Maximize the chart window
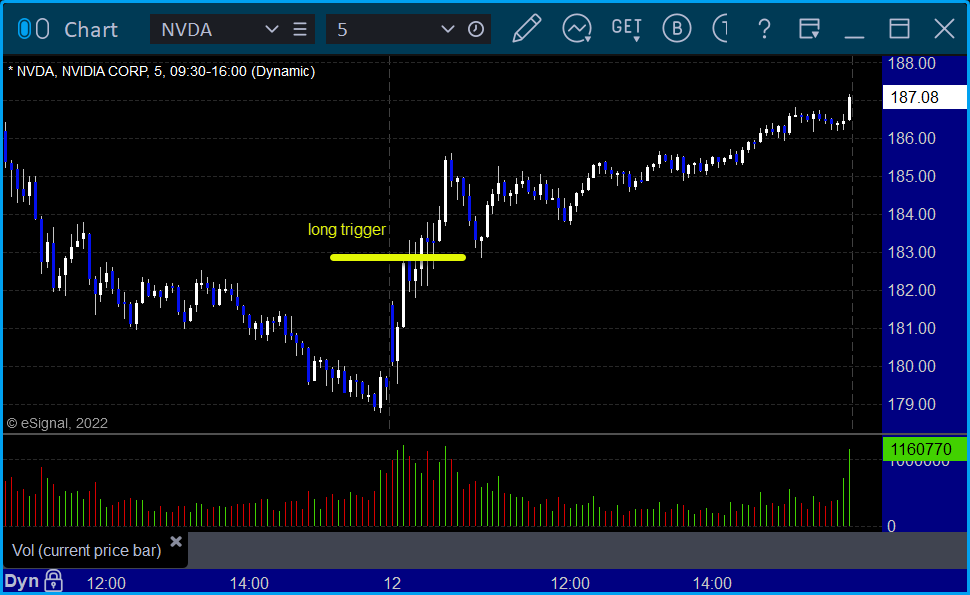Viewport: 970px width, 595px height. 899,29
